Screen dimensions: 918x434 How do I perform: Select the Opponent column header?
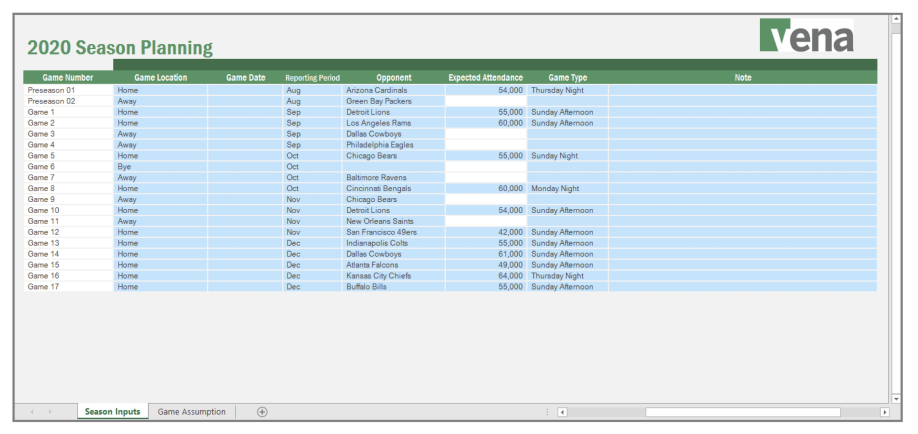393,77
